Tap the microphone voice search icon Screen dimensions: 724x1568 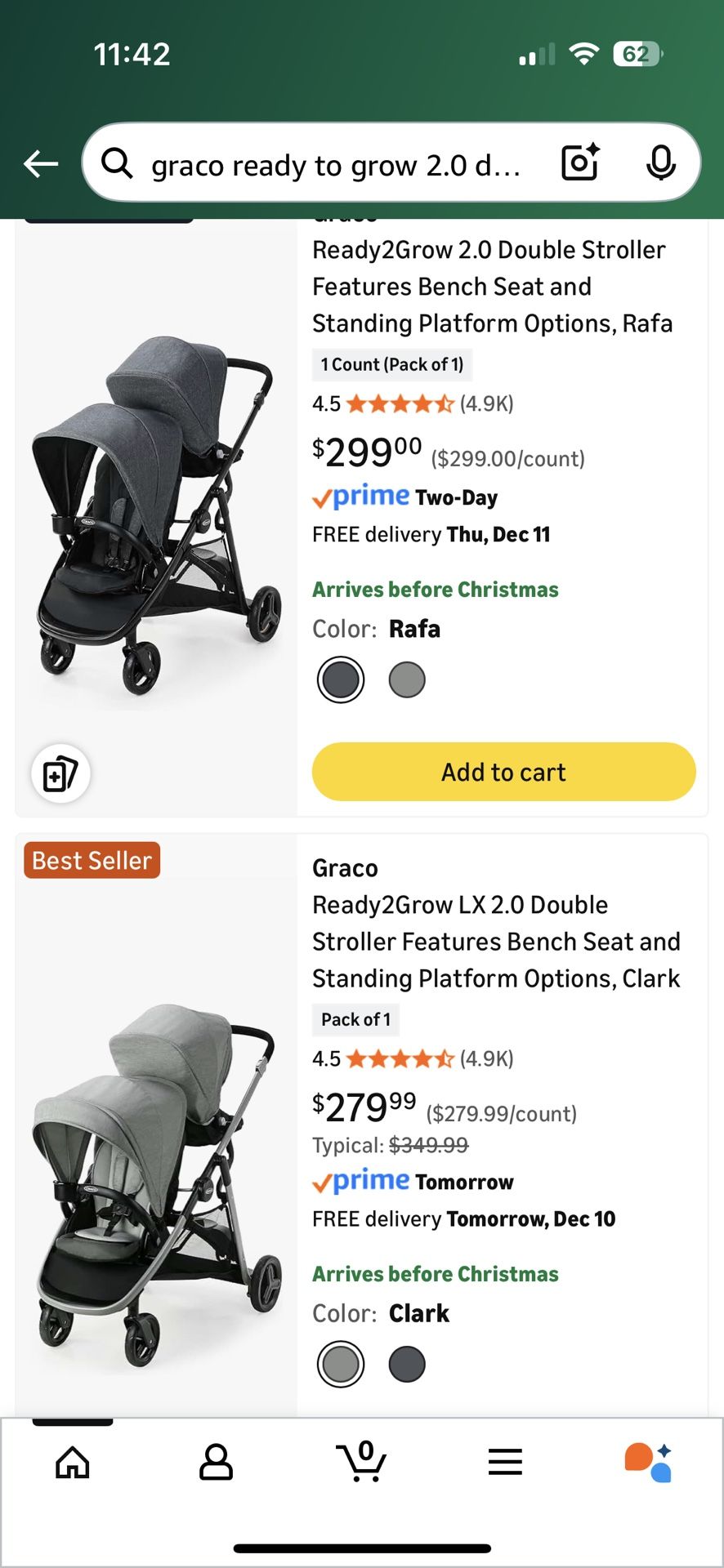coord(660,163)
